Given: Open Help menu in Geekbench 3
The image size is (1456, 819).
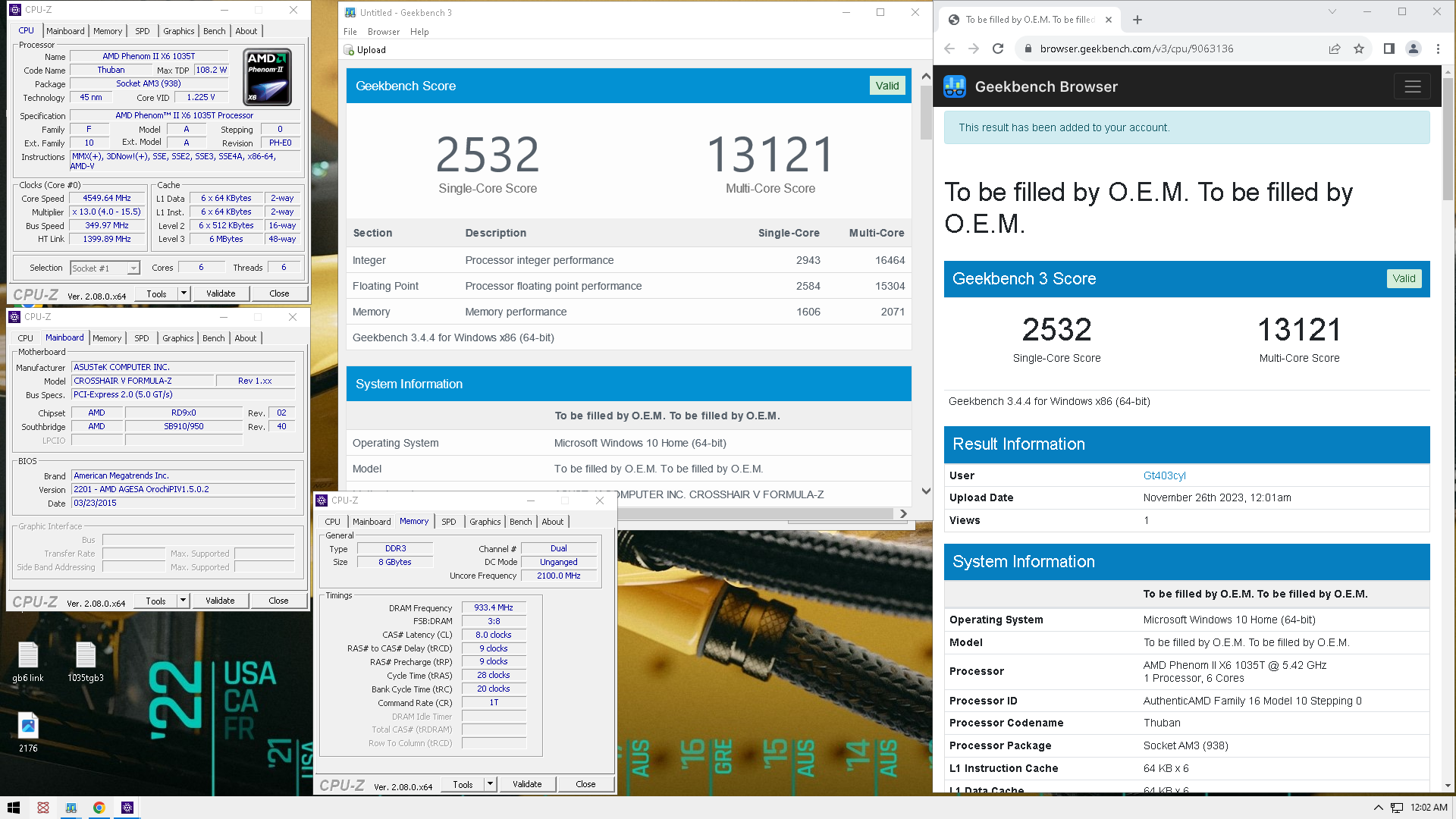Looking at the screenshot, I should click(419, 32).
